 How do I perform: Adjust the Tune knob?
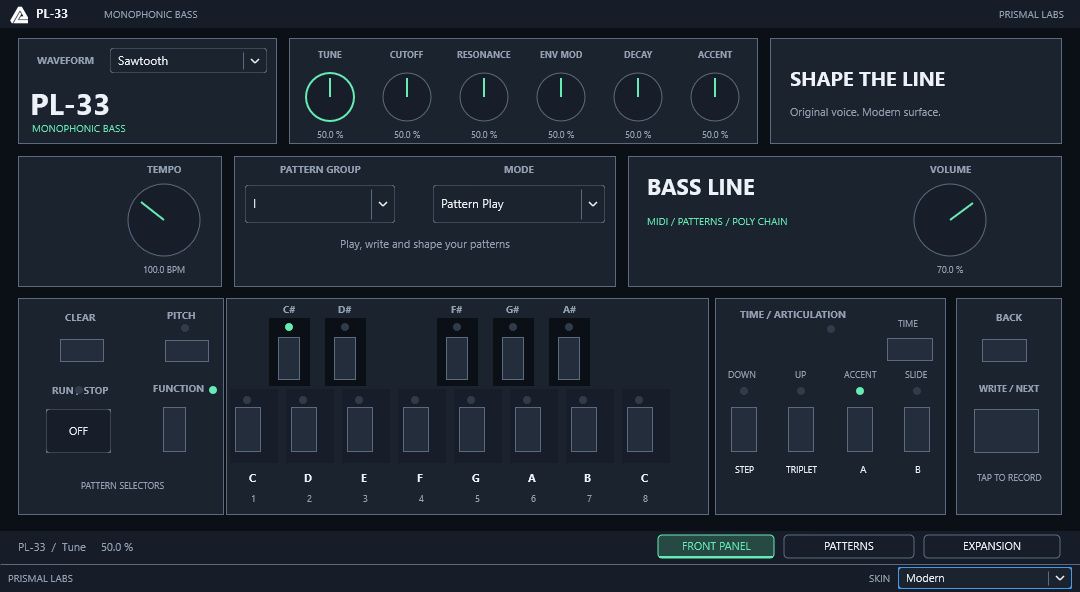330,97
